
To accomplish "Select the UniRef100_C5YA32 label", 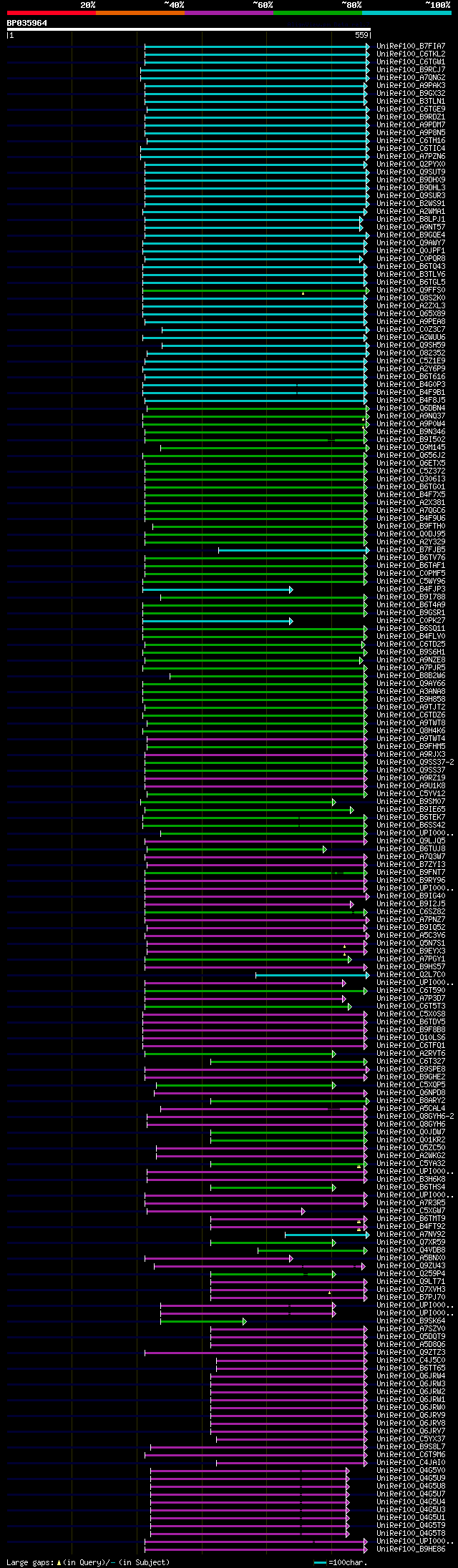I will click(x=411, y=1163).
